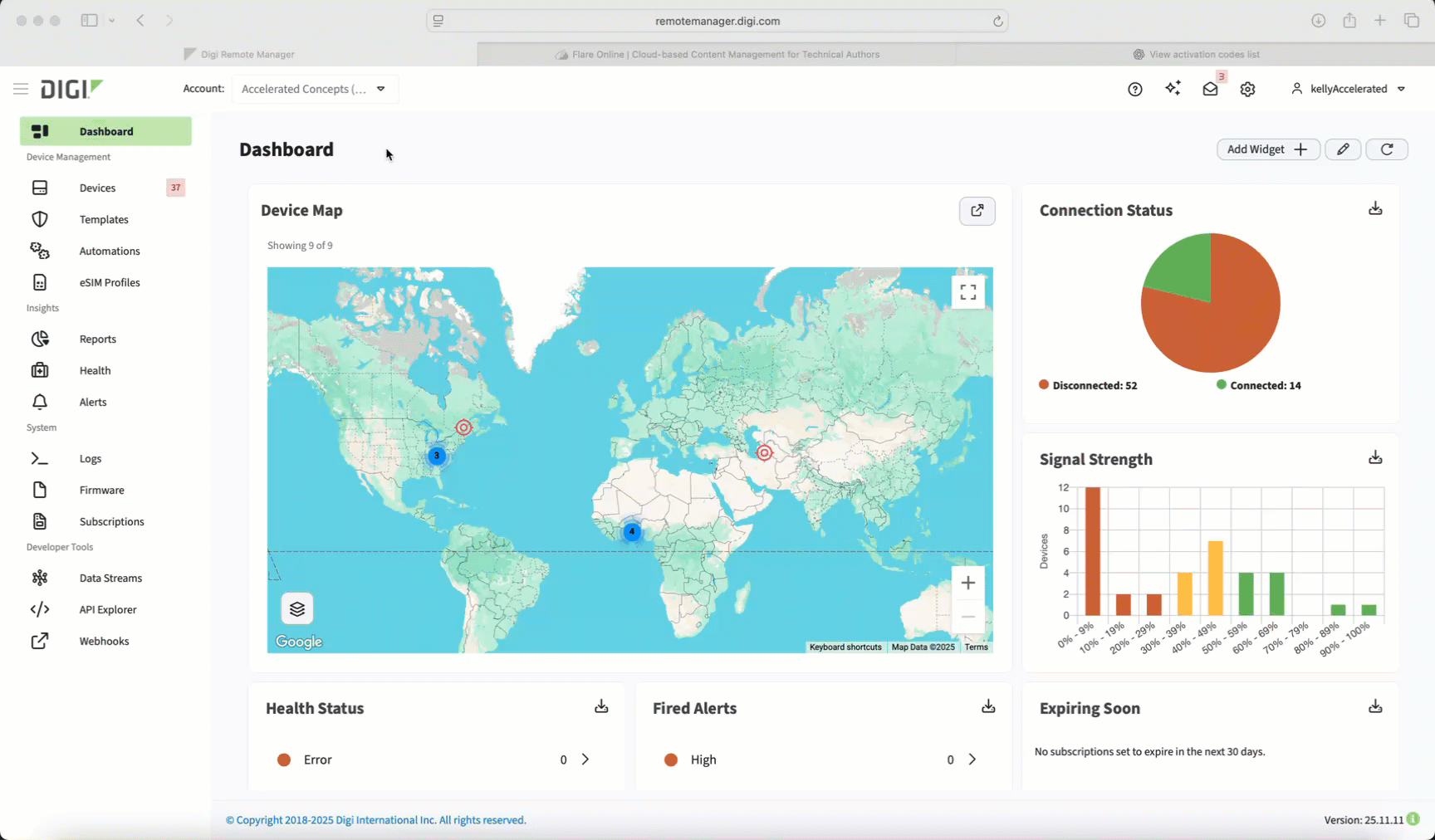
Task: Refresh the dashboard widgets
Action: tap(1387, 149)
